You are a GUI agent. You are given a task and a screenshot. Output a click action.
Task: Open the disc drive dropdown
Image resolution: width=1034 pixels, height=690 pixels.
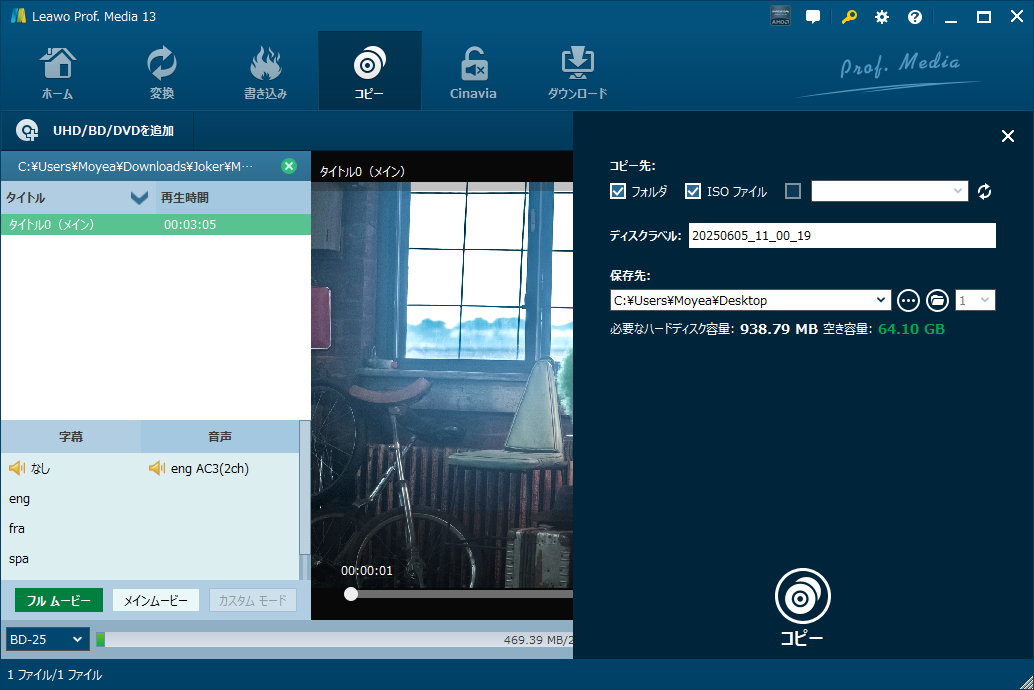point(890,191)
